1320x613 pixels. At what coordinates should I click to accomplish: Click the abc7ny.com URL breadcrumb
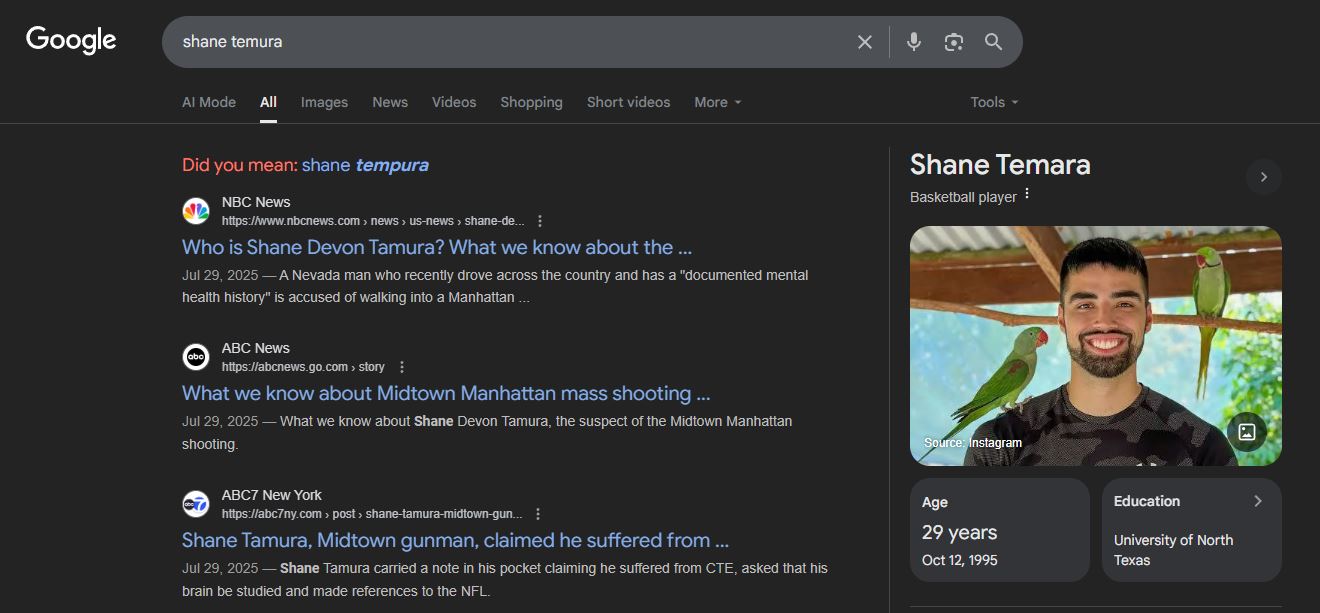coord(372,514)
